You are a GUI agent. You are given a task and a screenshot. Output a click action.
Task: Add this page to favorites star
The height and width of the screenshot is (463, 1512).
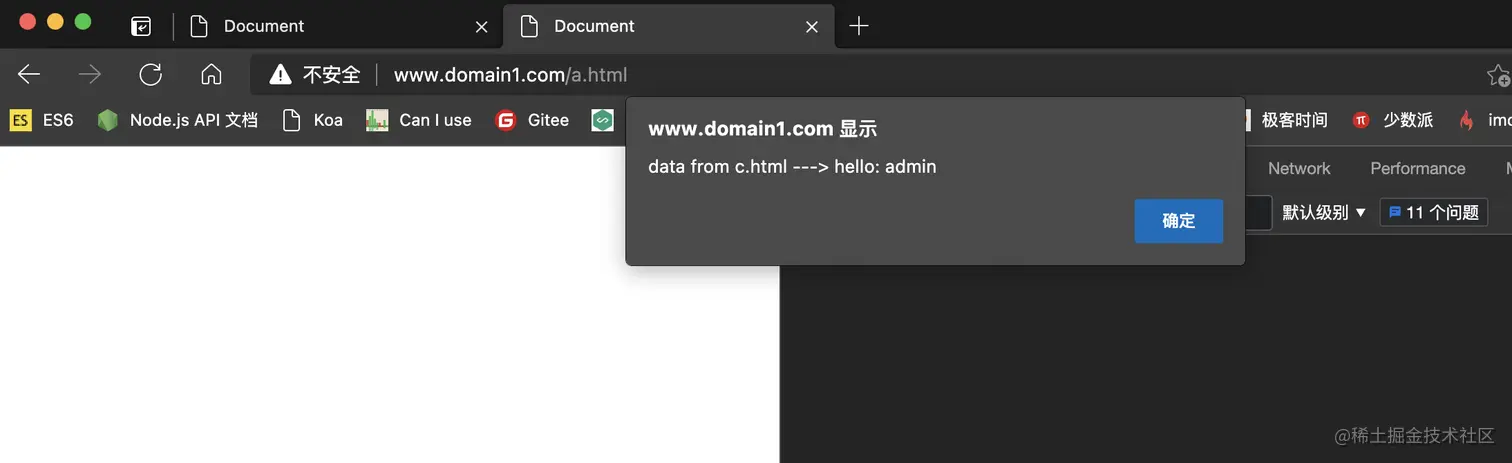click(1497, 75)
